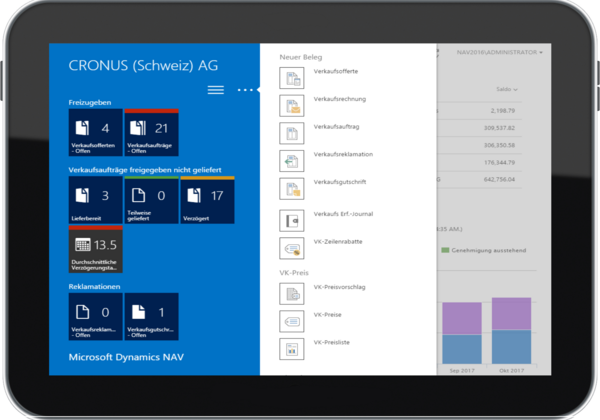Open the Verkaufsofferte document icon
This screenshot has height=420, width=600.
(x=292, y=78)
